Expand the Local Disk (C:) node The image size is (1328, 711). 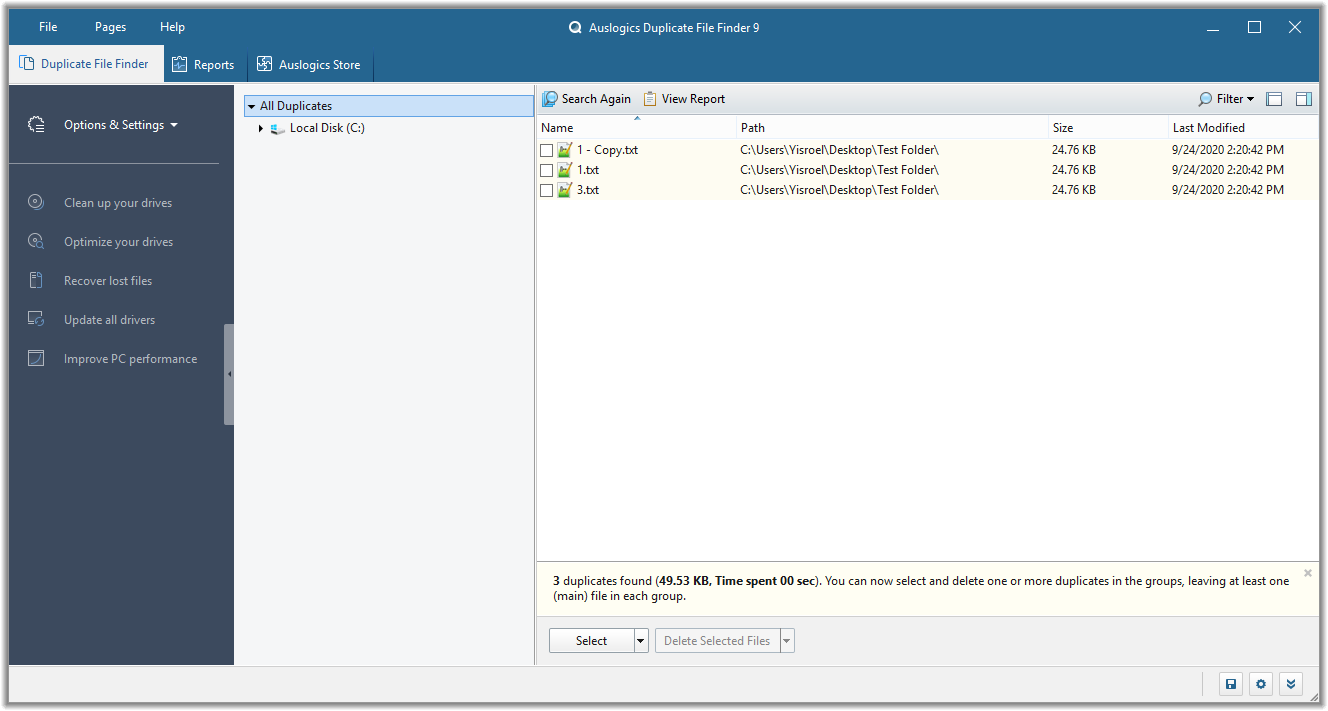point(261,129)
